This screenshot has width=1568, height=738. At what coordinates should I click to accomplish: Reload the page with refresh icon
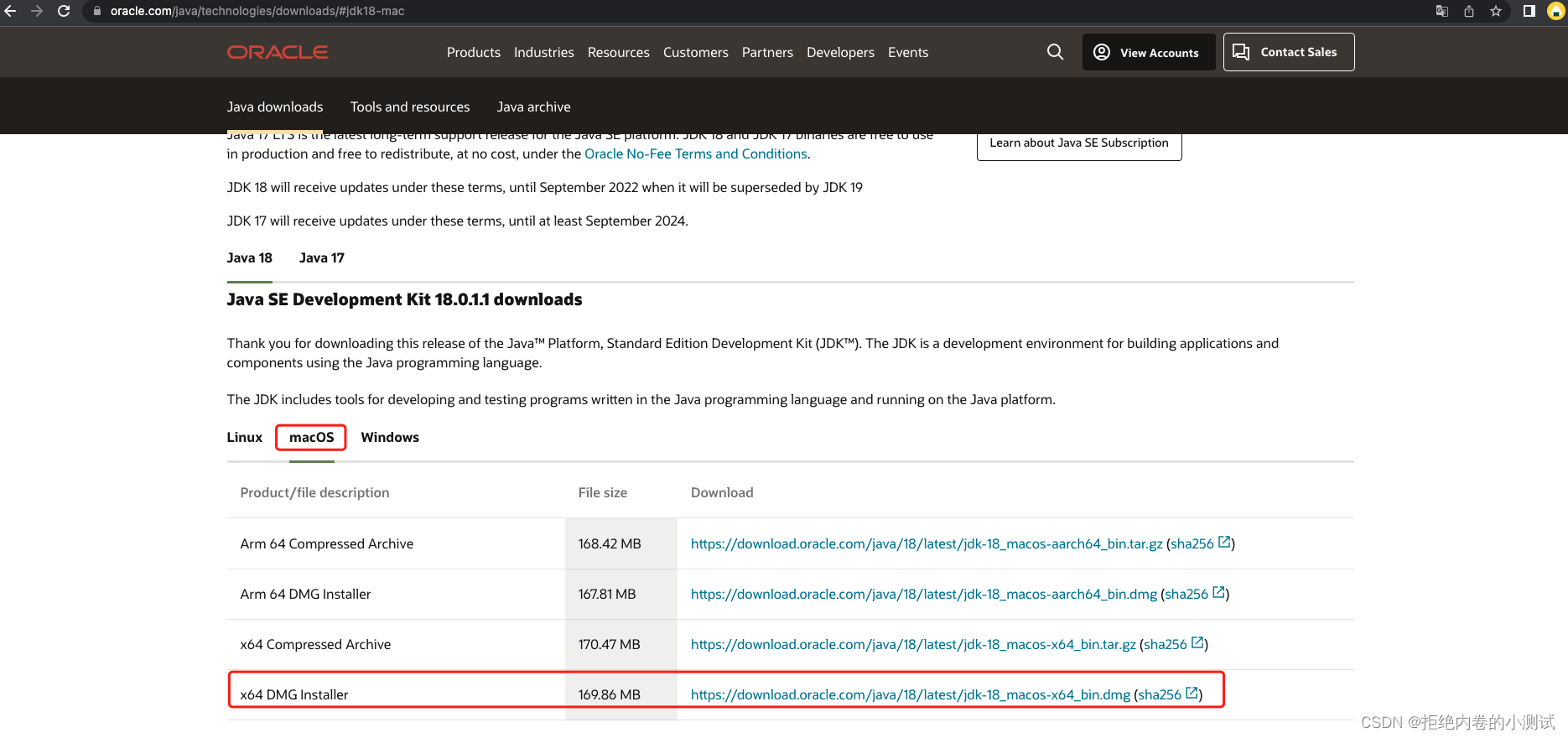(x=64, y=11)
